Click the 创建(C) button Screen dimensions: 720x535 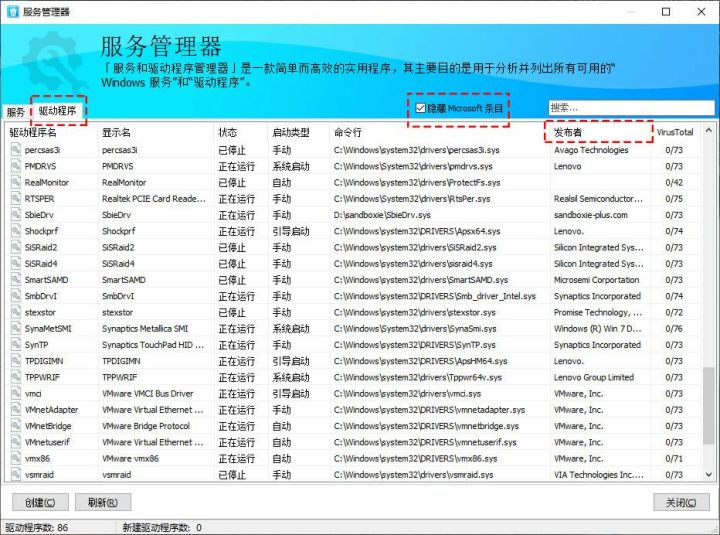(40, 502)
